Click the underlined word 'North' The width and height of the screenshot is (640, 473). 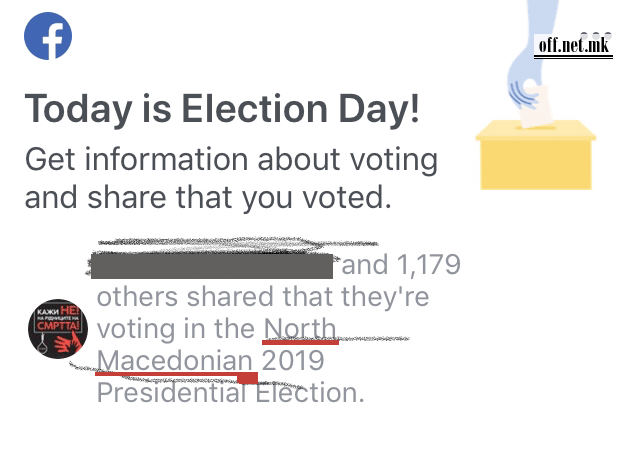click(300, 328)
